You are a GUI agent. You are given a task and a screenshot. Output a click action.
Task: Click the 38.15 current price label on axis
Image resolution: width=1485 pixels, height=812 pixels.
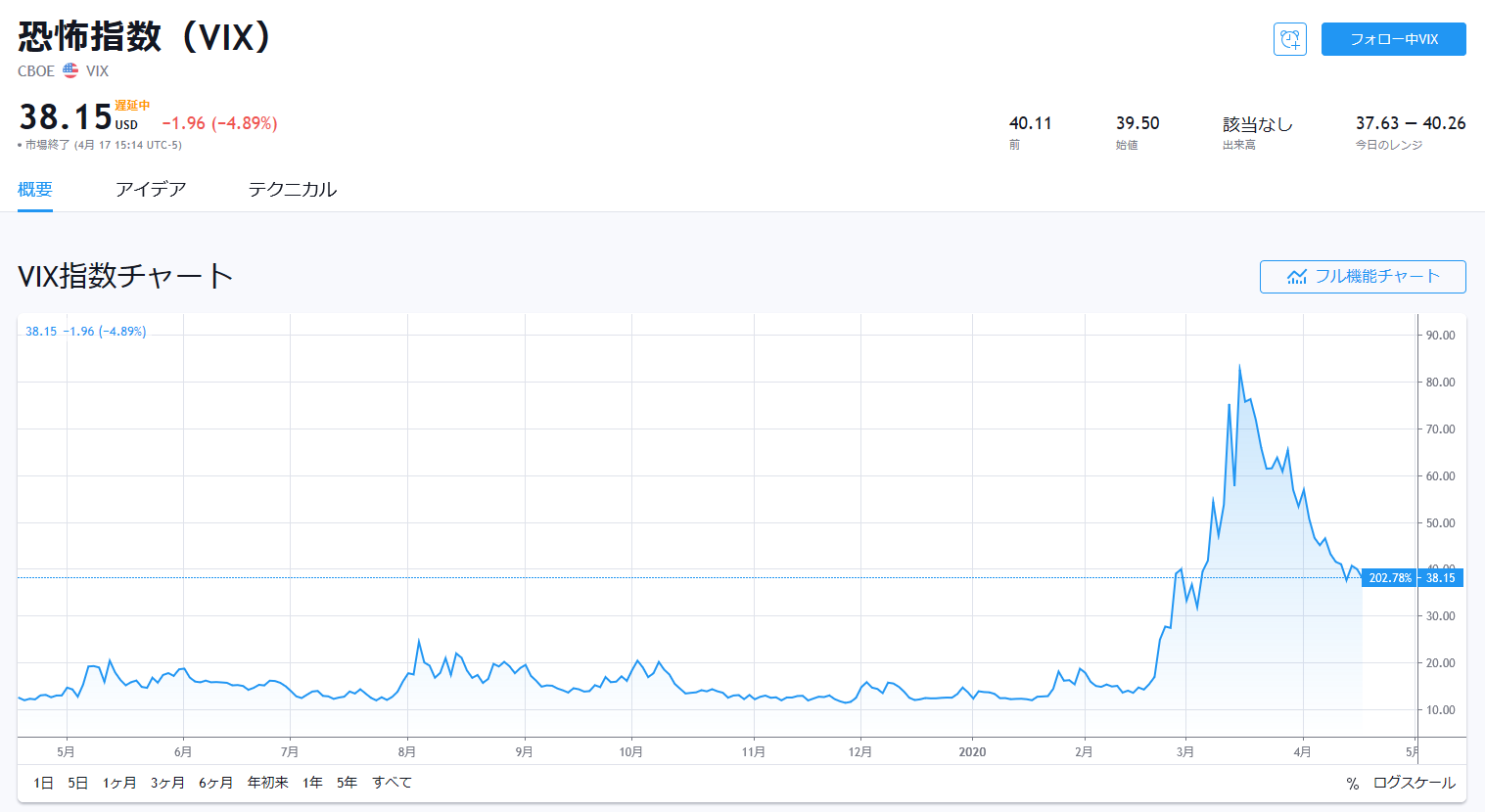click(1440, 578)
